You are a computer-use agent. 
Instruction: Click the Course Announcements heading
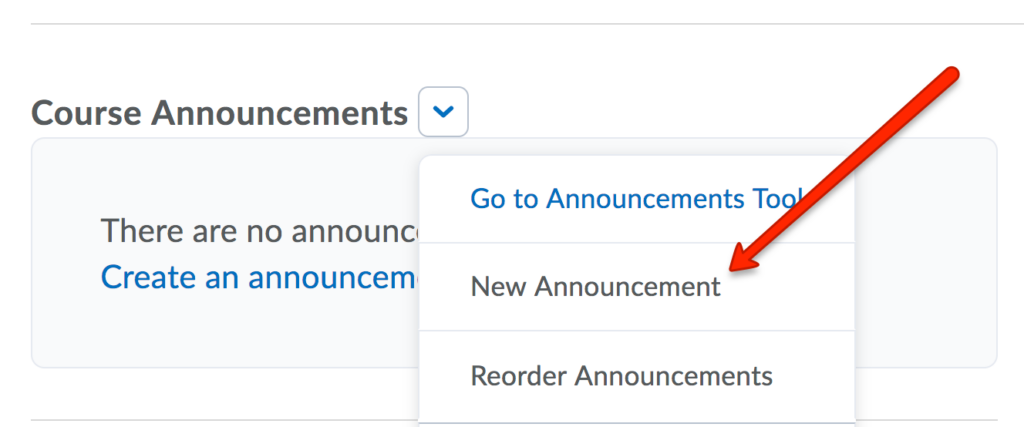[x=219, y=113]
